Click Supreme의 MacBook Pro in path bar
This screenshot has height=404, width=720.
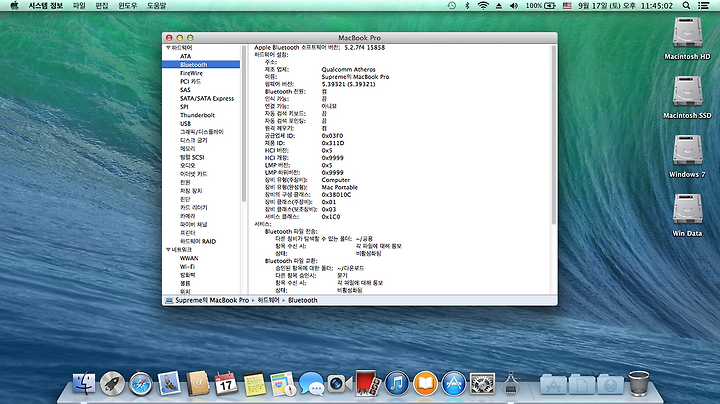pos(212,300)
